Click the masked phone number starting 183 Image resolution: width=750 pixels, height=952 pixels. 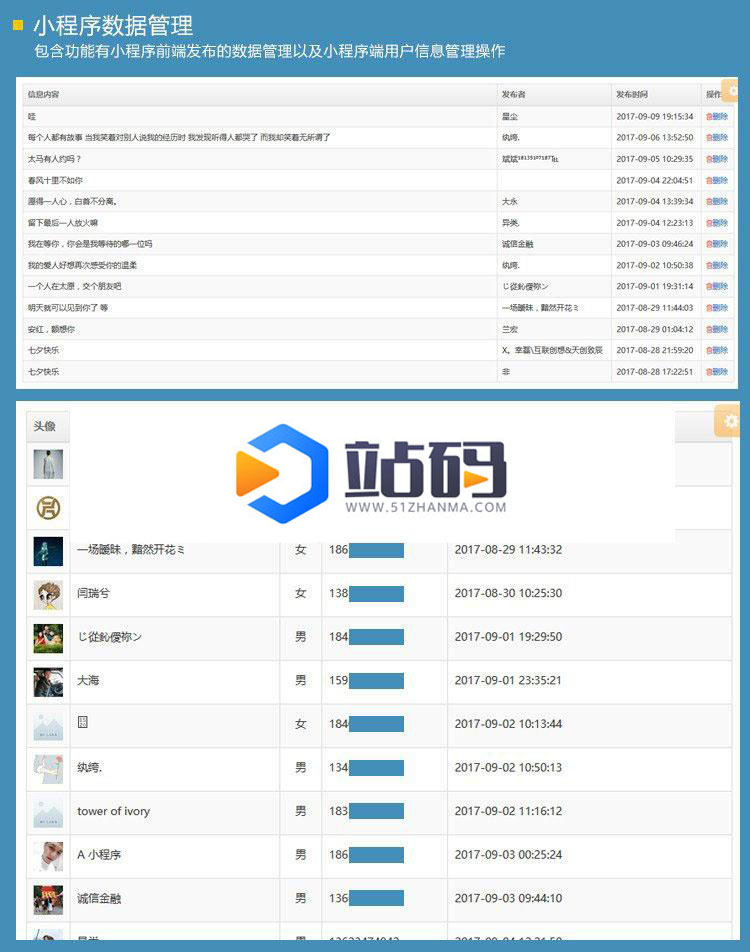[x=366, y=811]
